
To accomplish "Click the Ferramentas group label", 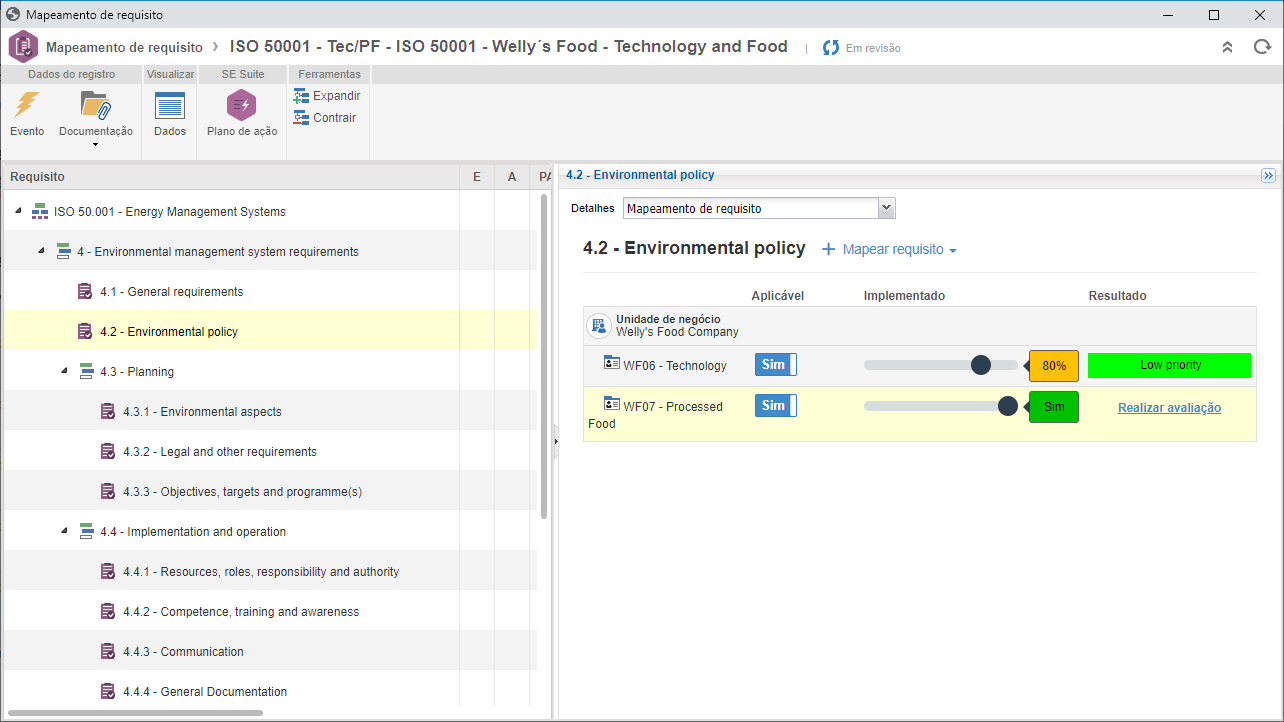I will (x=329, y=74).
